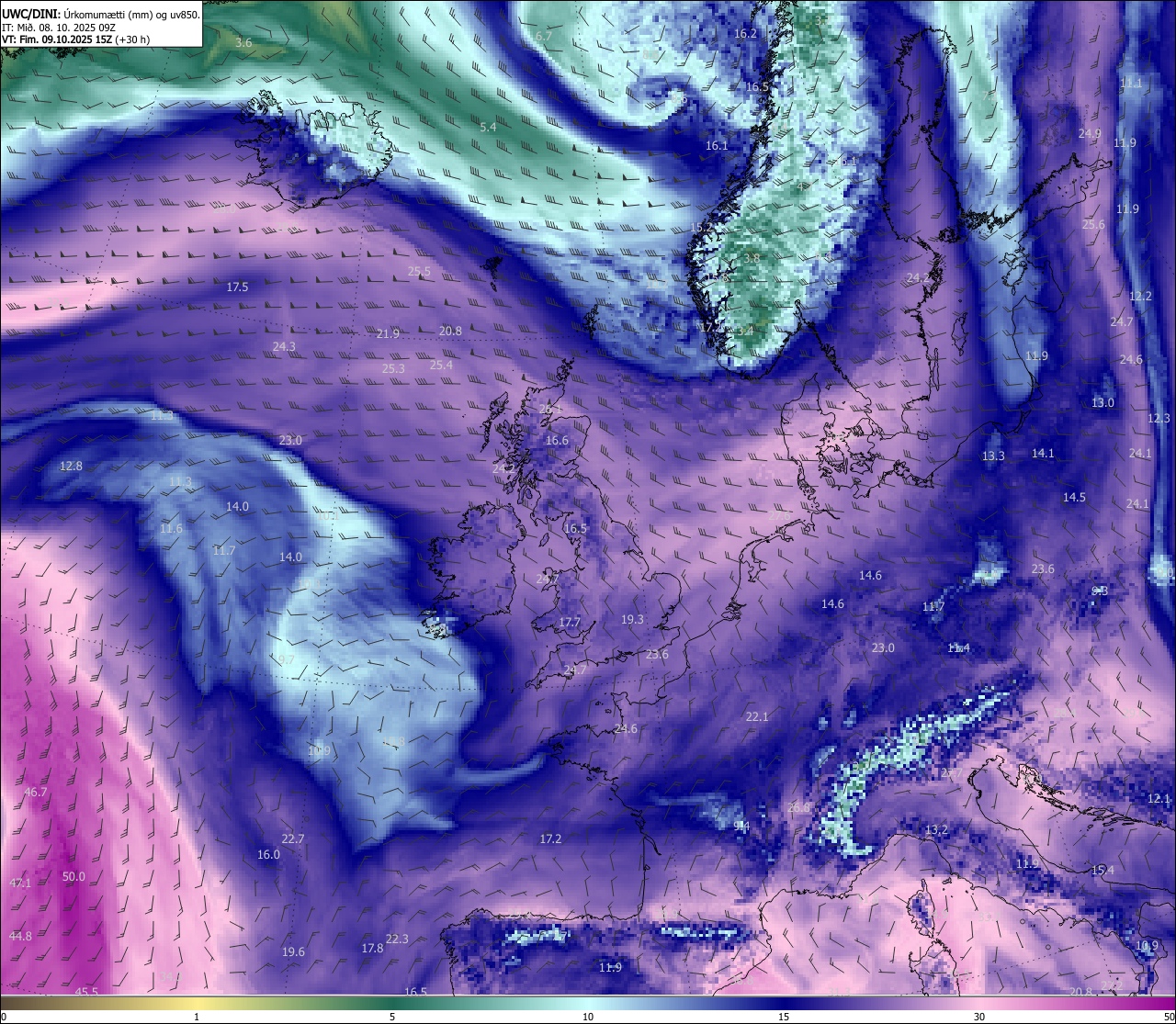Screen dimensions: 1176x1024
Task: Click the 'IT: Mið. 08. 10. 2025 09Z' line
Action: pos(59,28)
